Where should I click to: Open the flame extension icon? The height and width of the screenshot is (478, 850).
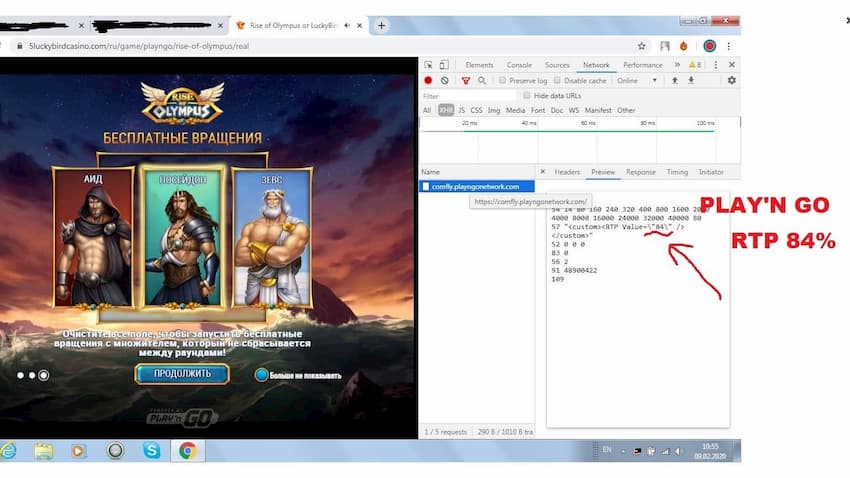coord(684,46)
